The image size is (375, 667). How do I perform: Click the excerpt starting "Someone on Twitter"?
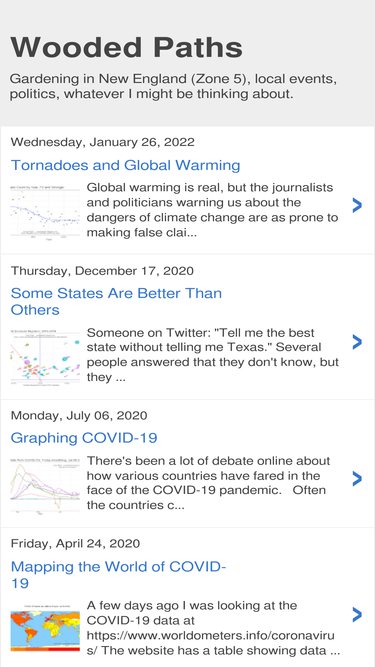(213, 355)
